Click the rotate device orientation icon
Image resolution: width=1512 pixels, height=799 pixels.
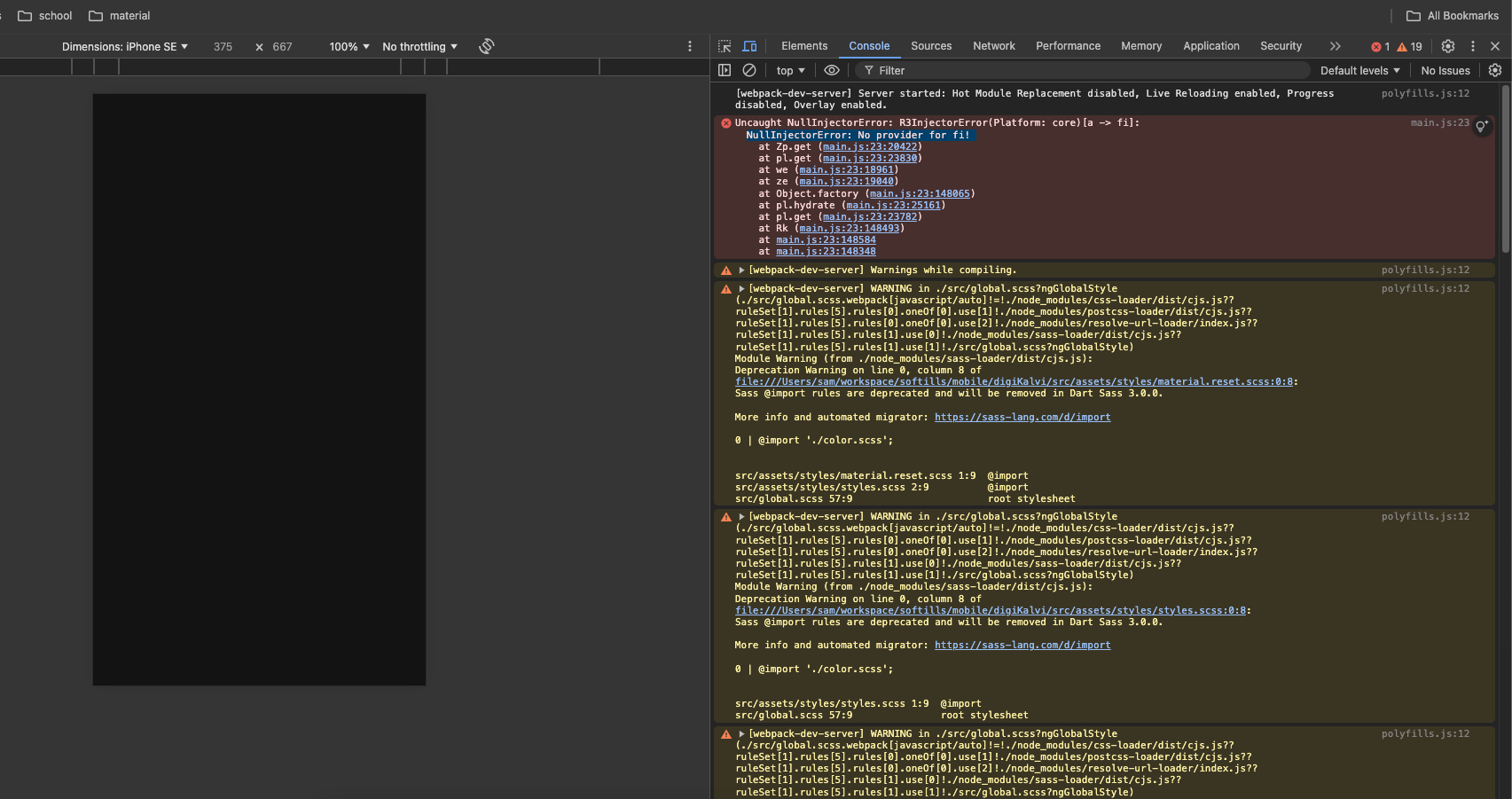click(x=486, y=46)
